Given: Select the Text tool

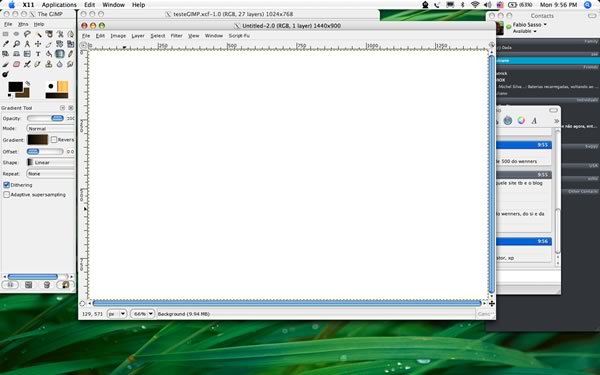Looking at the screenshot, I should click(x=38, y=54).
